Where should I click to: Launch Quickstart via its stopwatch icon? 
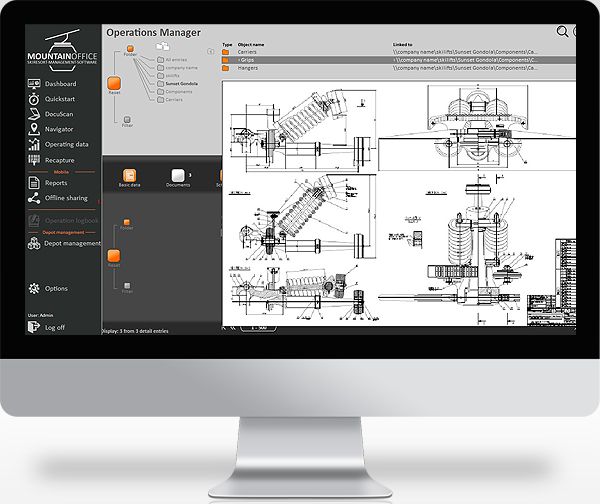(36, 99)
